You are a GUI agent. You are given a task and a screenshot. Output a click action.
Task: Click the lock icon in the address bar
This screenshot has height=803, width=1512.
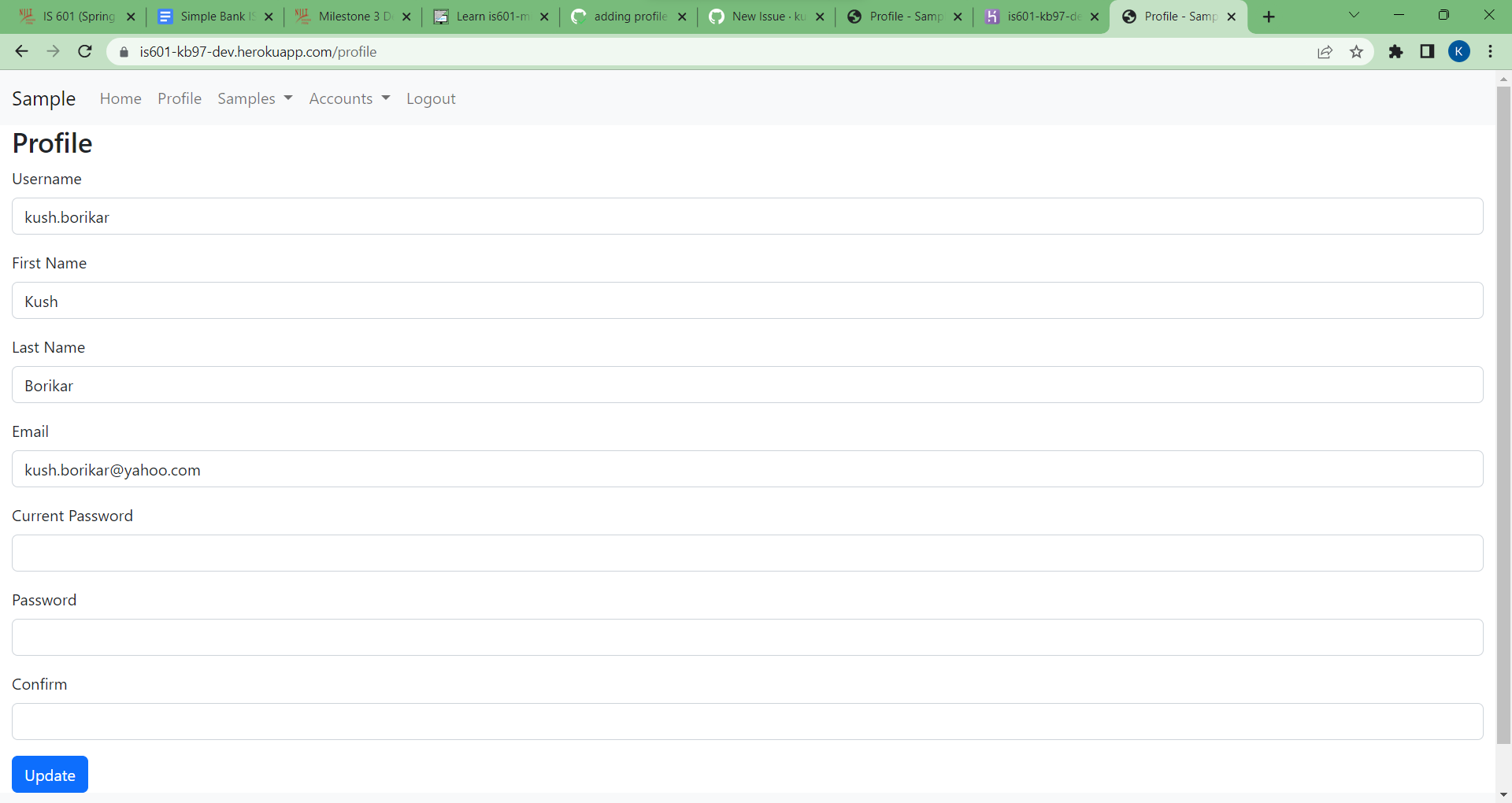click(x=123, y=51)
